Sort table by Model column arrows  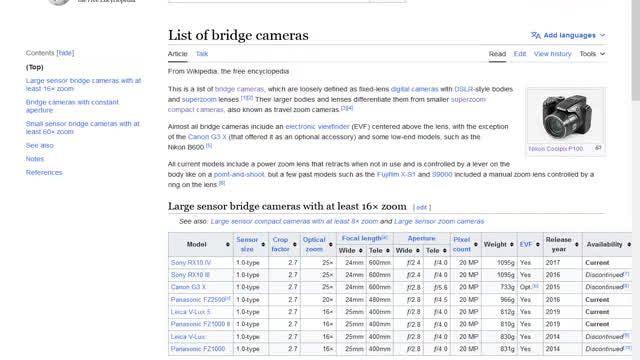coord(228,244)
